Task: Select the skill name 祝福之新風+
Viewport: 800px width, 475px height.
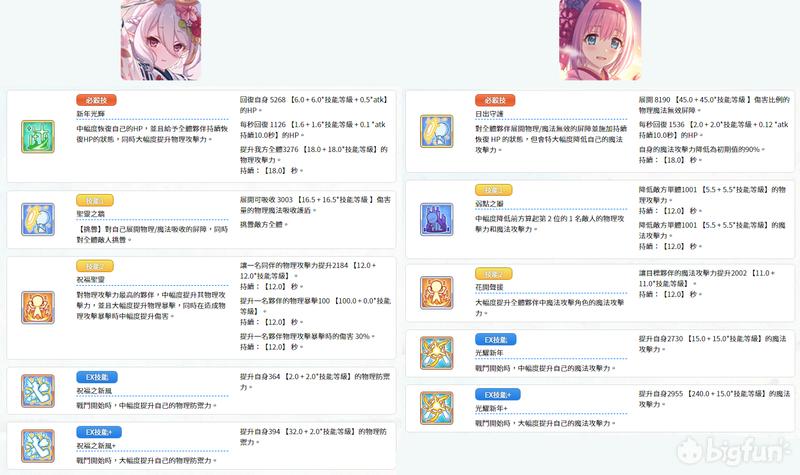Action: 96,445
